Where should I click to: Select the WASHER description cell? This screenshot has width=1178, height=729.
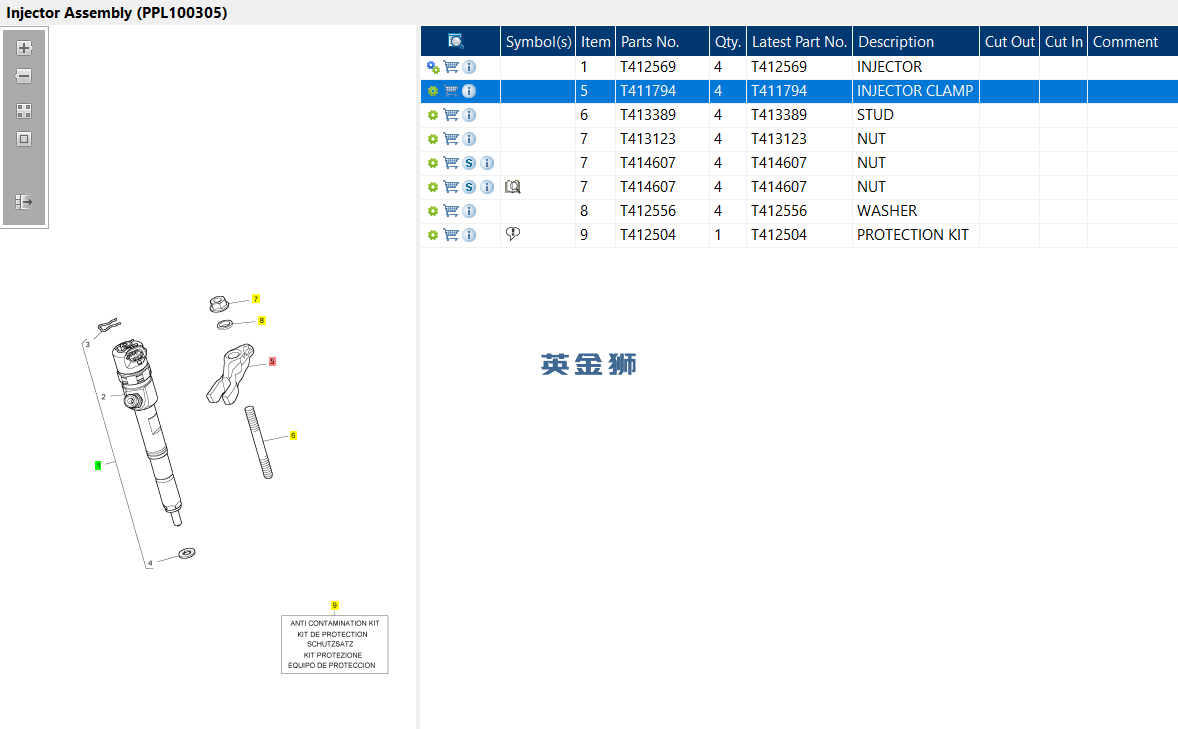coord(916,211)
